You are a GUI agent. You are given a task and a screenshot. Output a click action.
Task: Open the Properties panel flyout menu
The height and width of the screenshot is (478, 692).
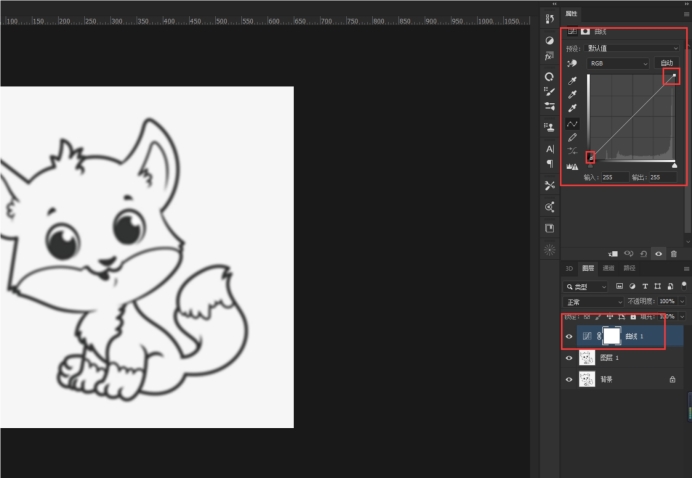click(686, 14)
